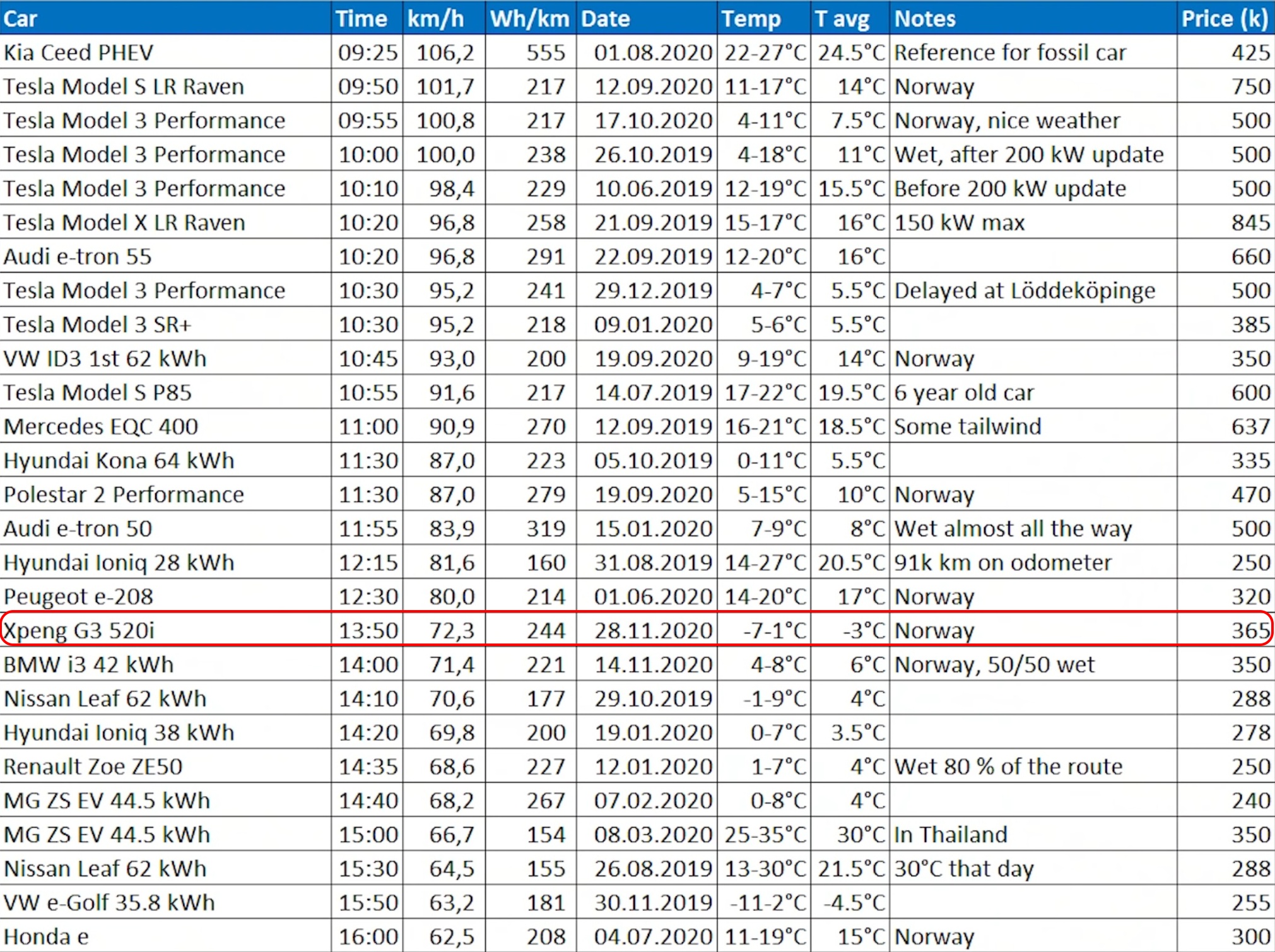
Task: Click the 28.11.2020 date cell
Action: (647, 630)
